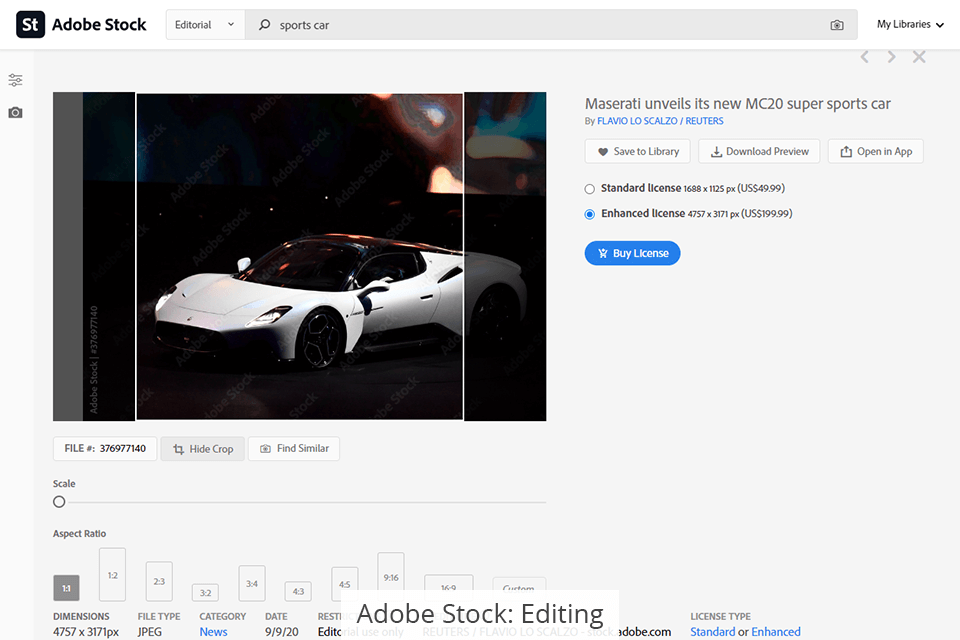Click Save to Library button
This screenshot has height=640, width=960.
[x=637, y=151]
